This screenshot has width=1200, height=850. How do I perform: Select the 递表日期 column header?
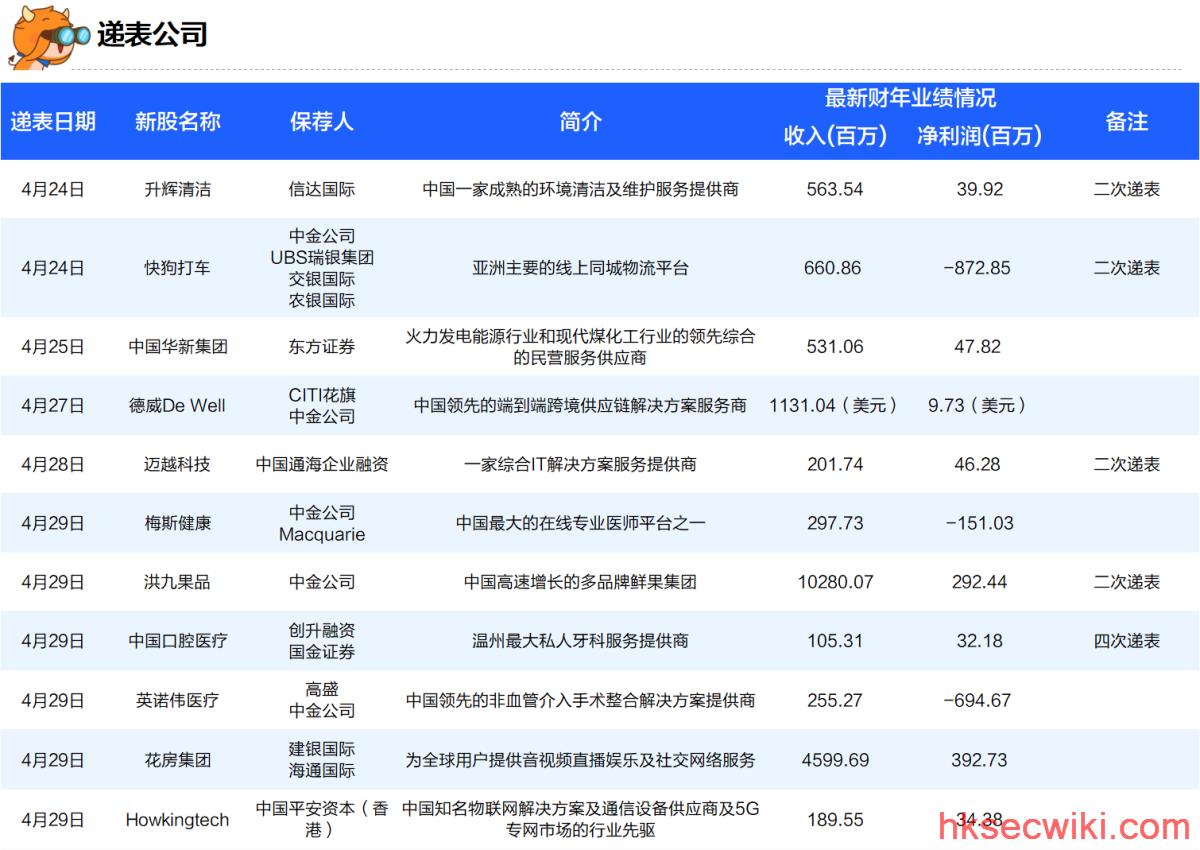tap(53, 121)
